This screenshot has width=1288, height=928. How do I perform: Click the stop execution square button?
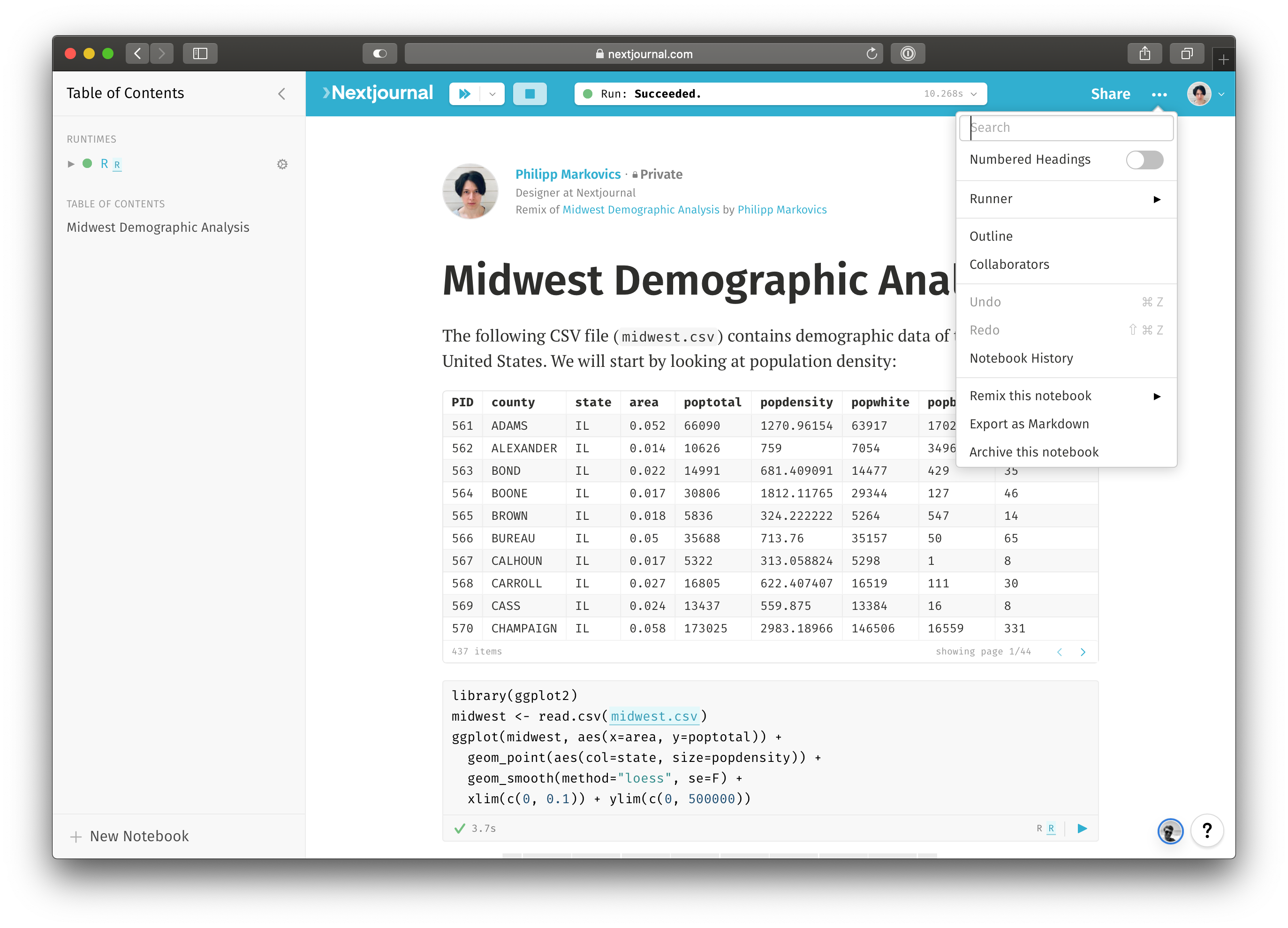coord(530,94)
